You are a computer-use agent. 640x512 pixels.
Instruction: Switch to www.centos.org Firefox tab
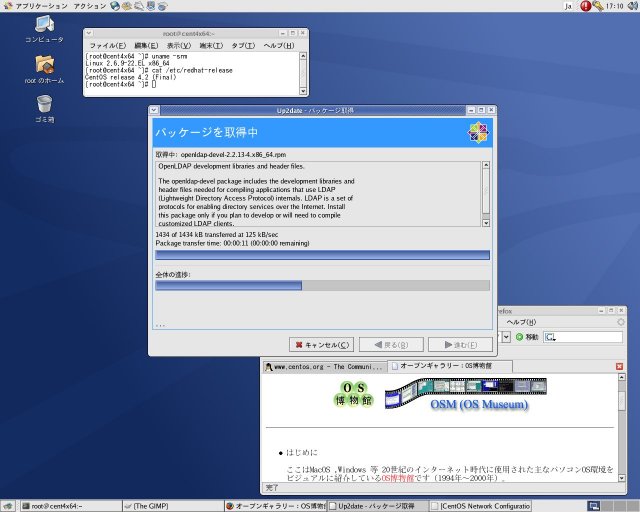coord(324,367)
